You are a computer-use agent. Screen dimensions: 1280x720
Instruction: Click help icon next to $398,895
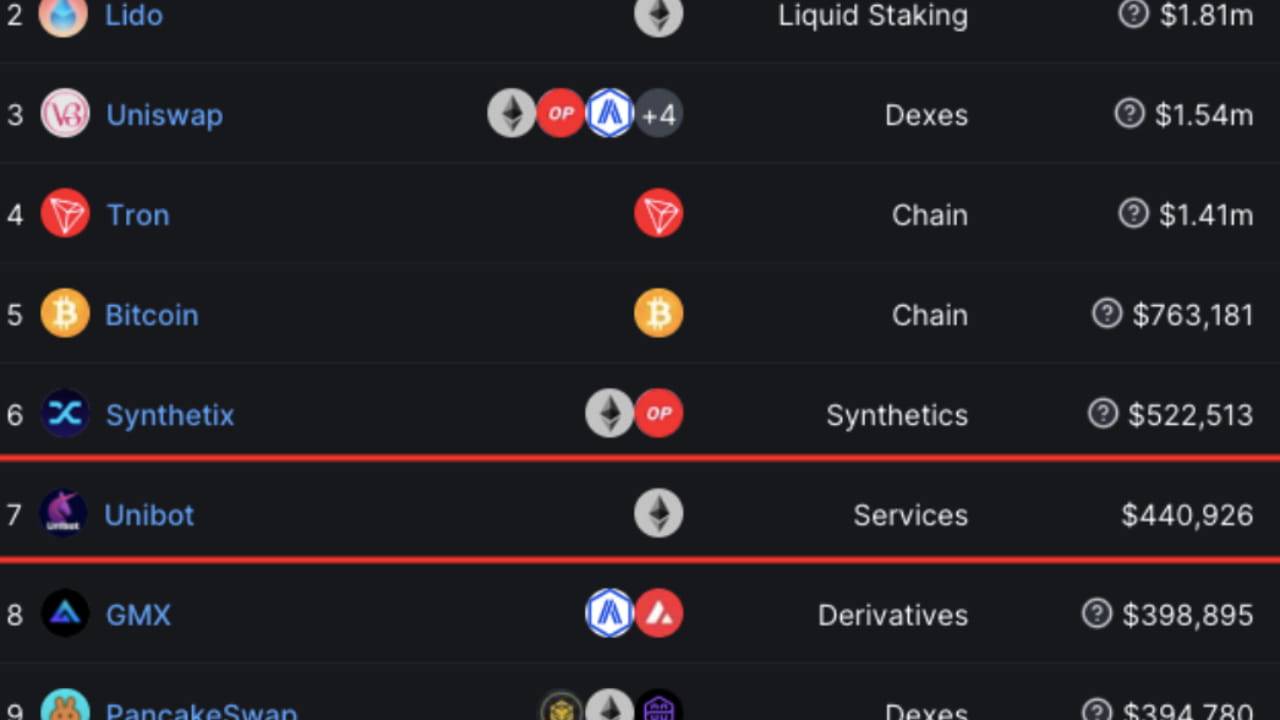[1097, 613]
